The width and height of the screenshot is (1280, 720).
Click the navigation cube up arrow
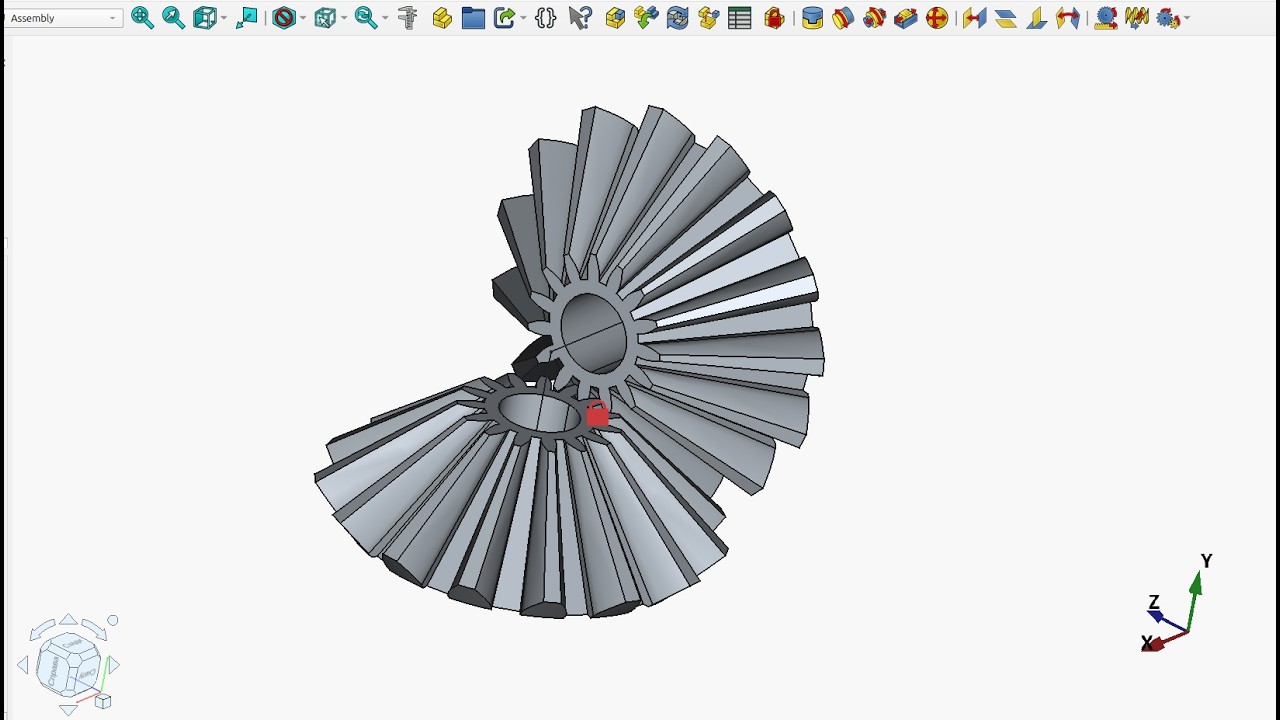click(x=68, y=620)
